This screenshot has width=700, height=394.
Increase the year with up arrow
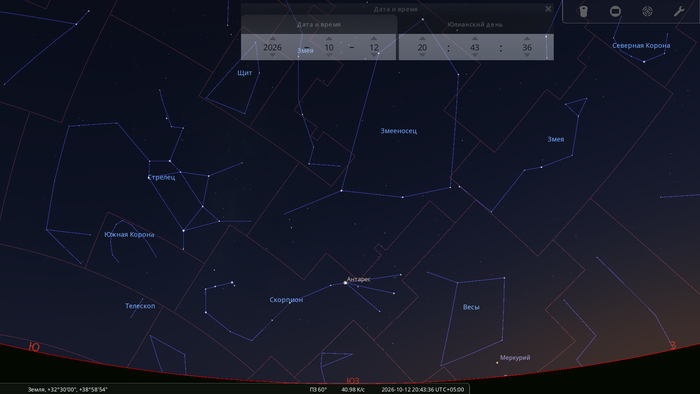(272, 39)
